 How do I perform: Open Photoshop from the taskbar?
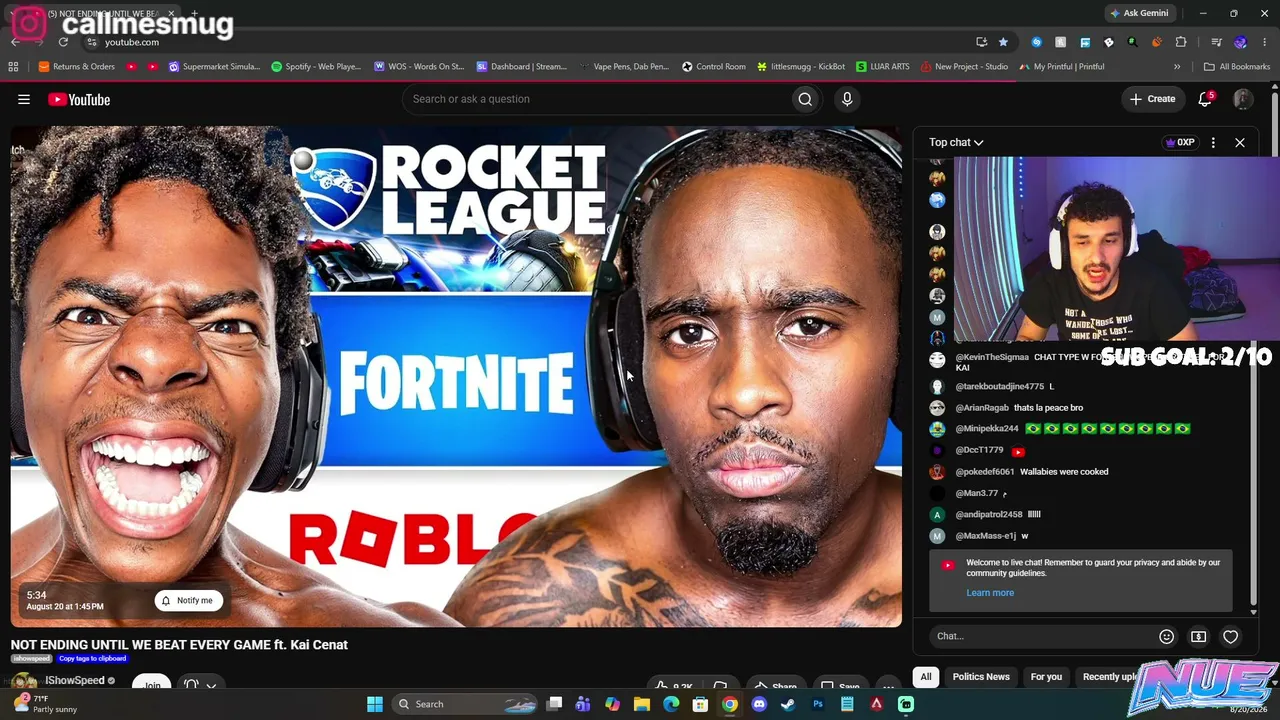[818, 704]
